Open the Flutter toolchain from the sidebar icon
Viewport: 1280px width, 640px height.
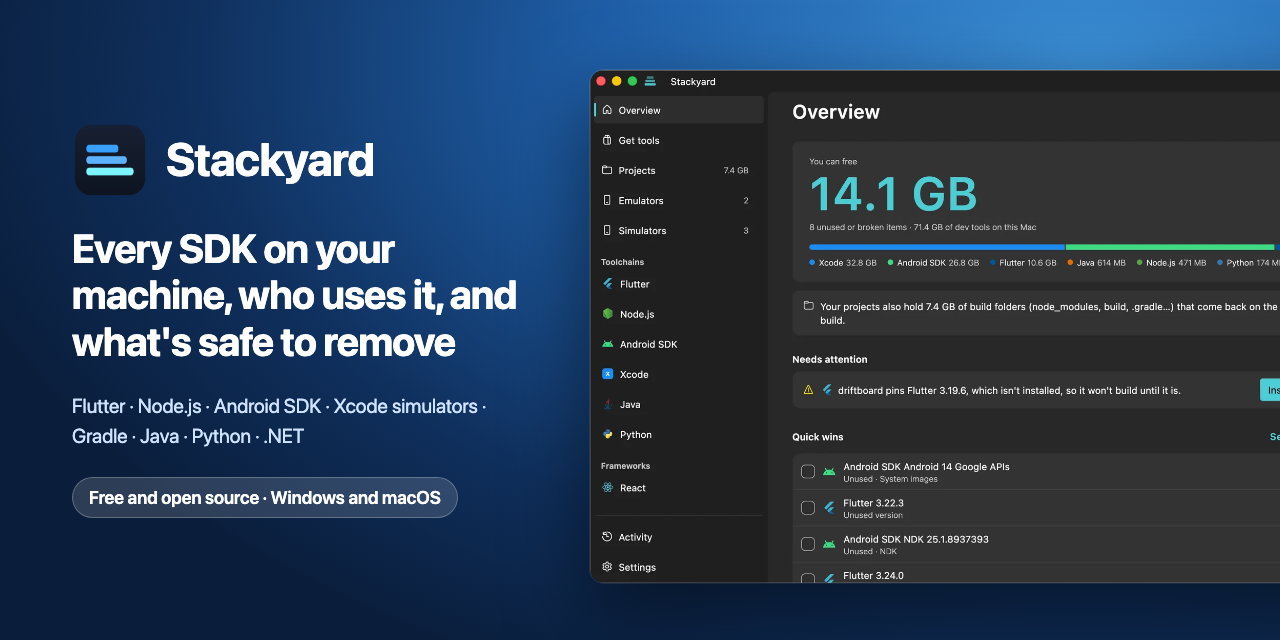[607, 284]
